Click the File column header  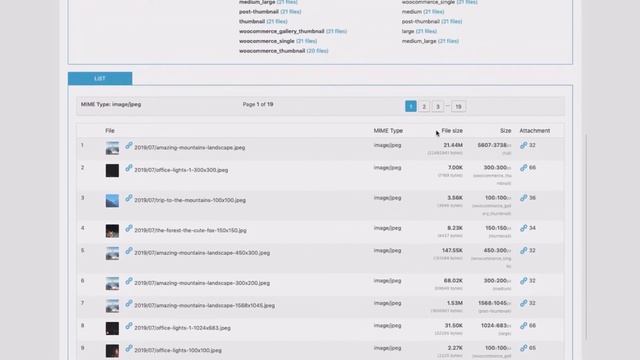coord(110,131)
